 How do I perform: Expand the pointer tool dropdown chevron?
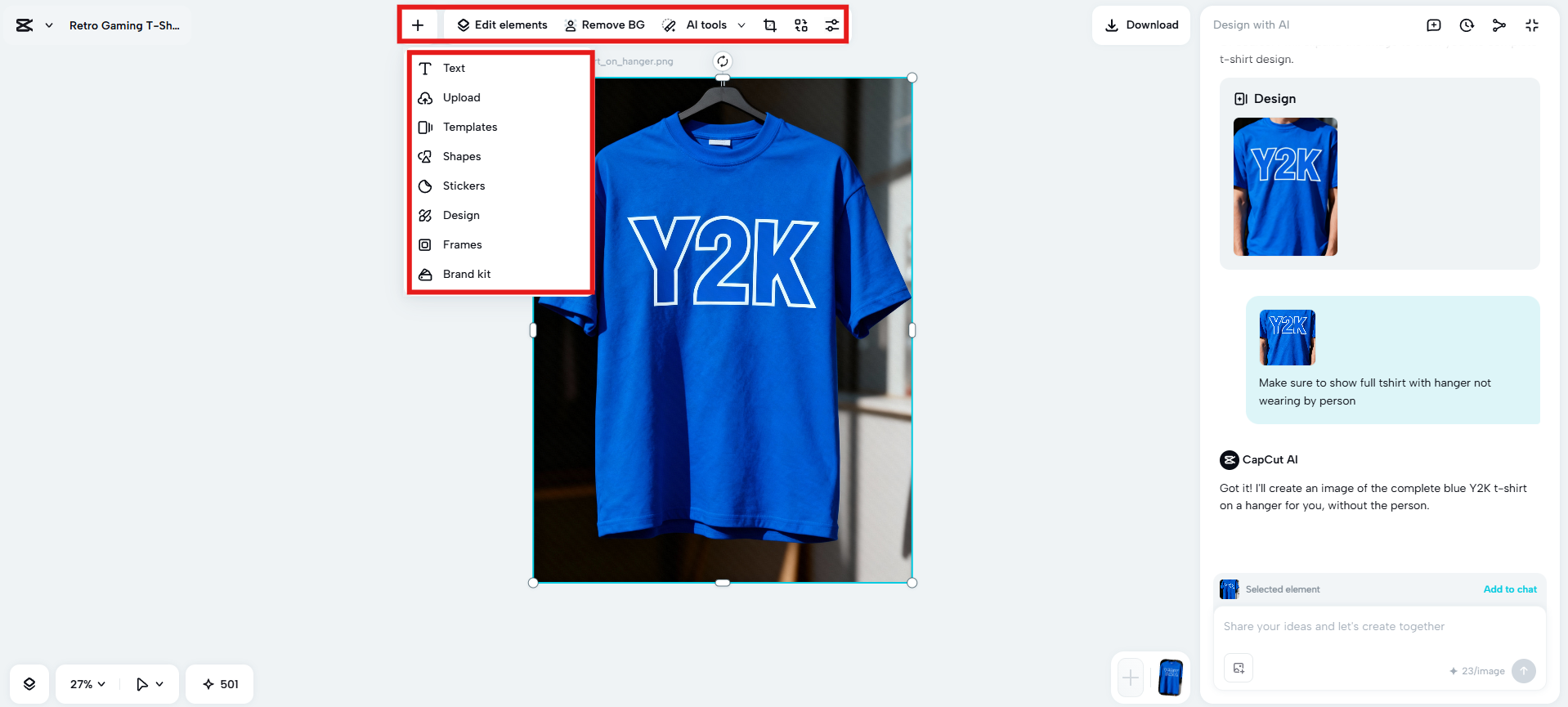[159, 684]
